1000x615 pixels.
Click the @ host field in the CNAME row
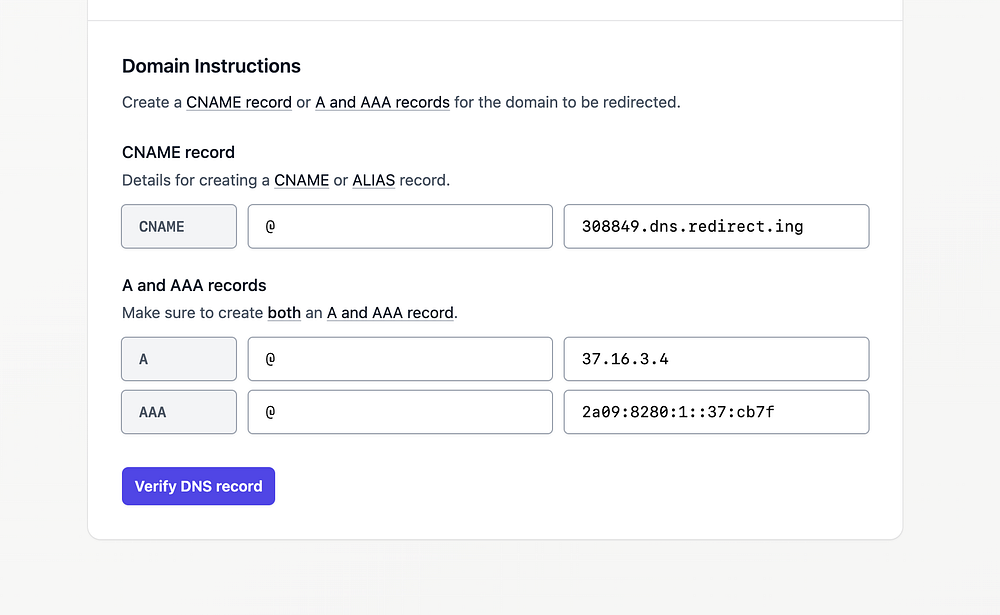point(400,226)
